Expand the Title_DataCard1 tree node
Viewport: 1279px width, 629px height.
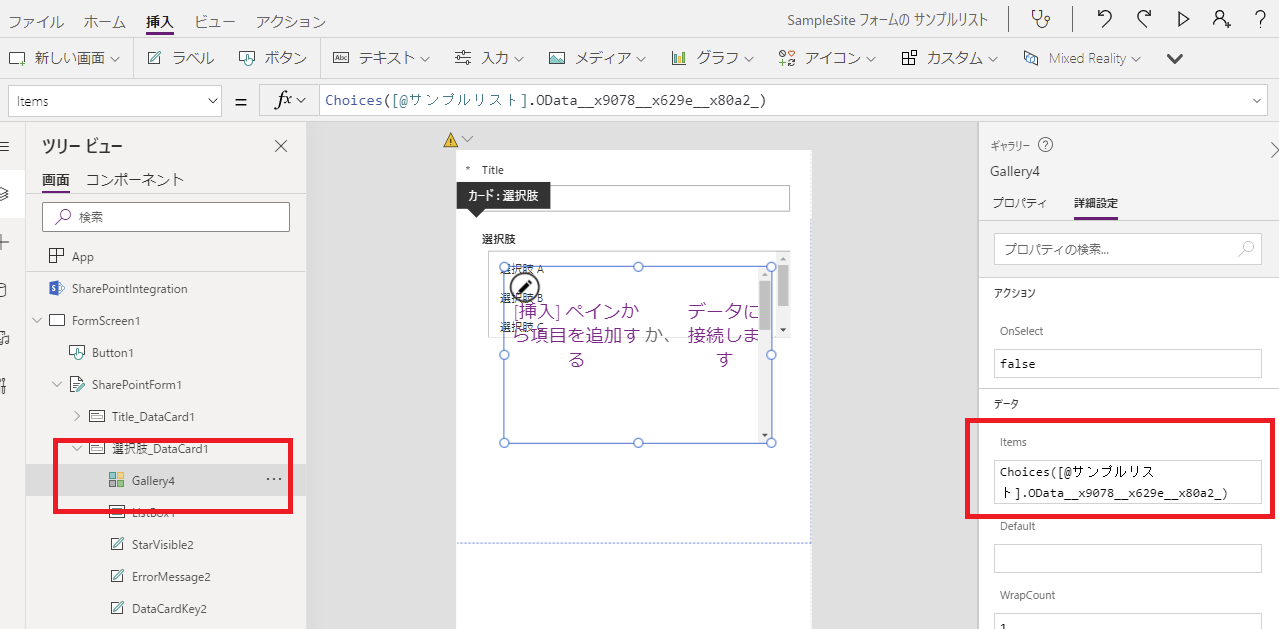pyautogui.click(x=78, y=416)
